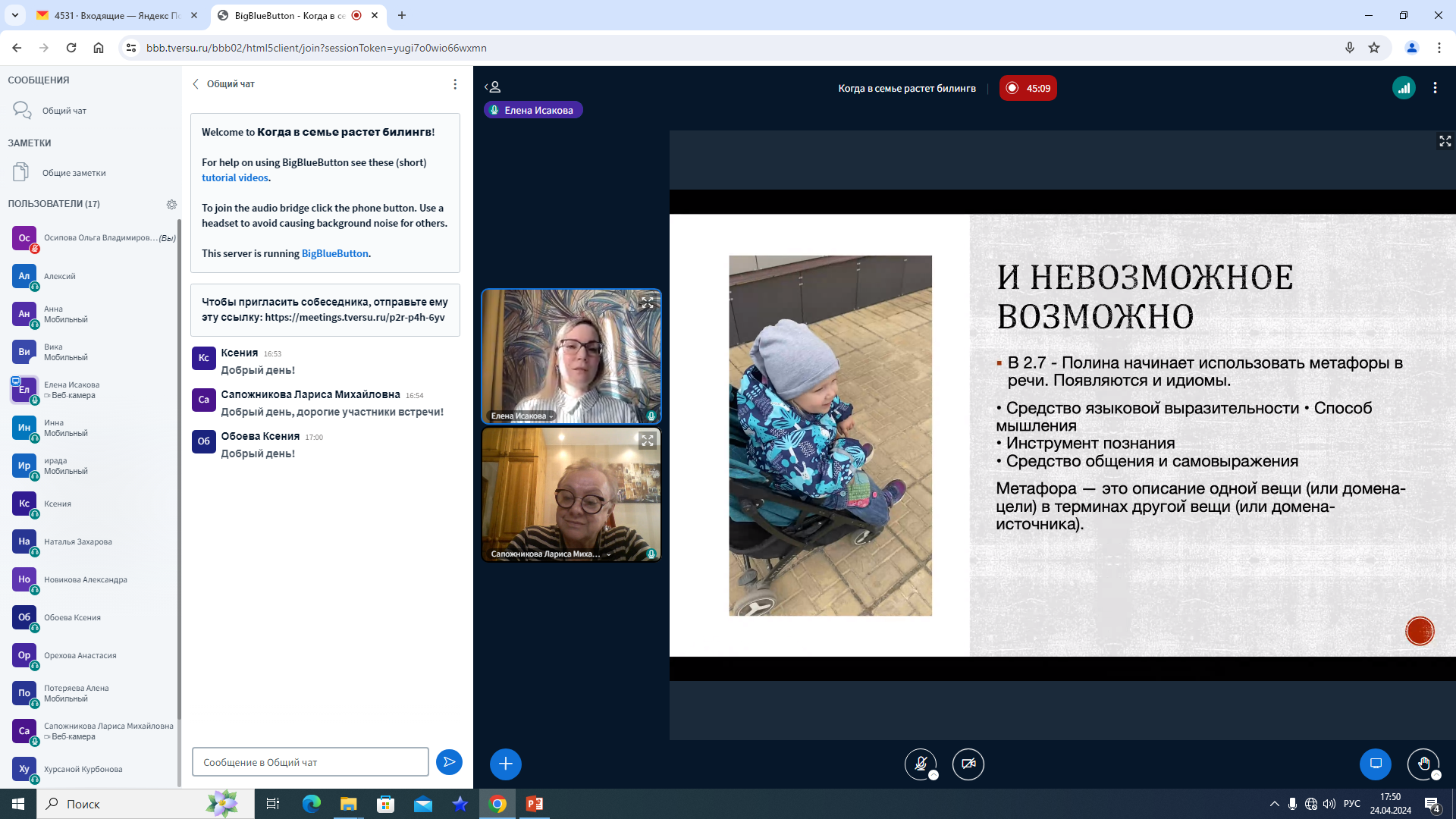The image size is (1456, 819).
Task: Open chat options three-dot menu
Action: click(x=455, y=84)
